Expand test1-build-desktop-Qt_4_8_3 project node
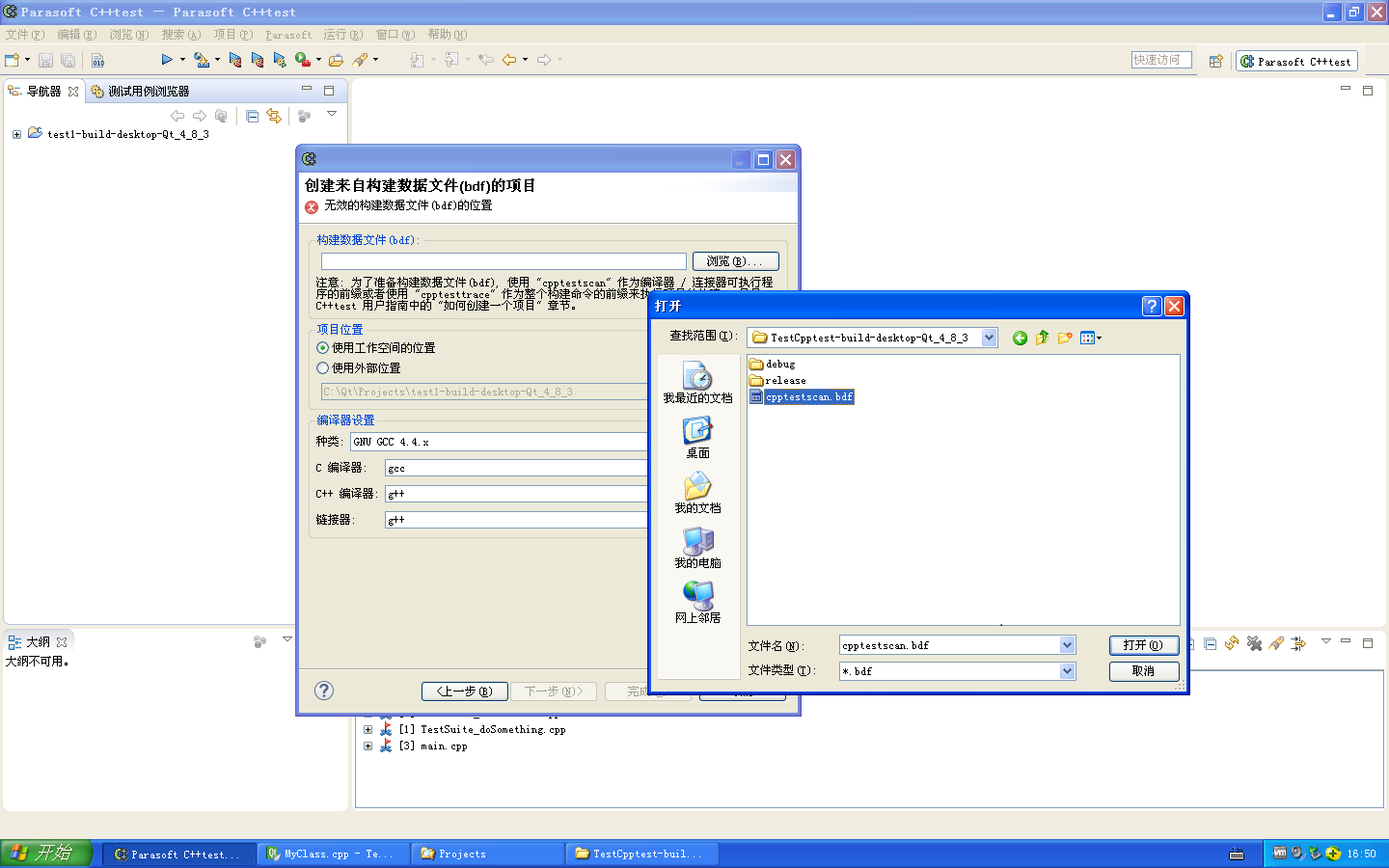This screenshot has height=868, width=1389. 16,135
